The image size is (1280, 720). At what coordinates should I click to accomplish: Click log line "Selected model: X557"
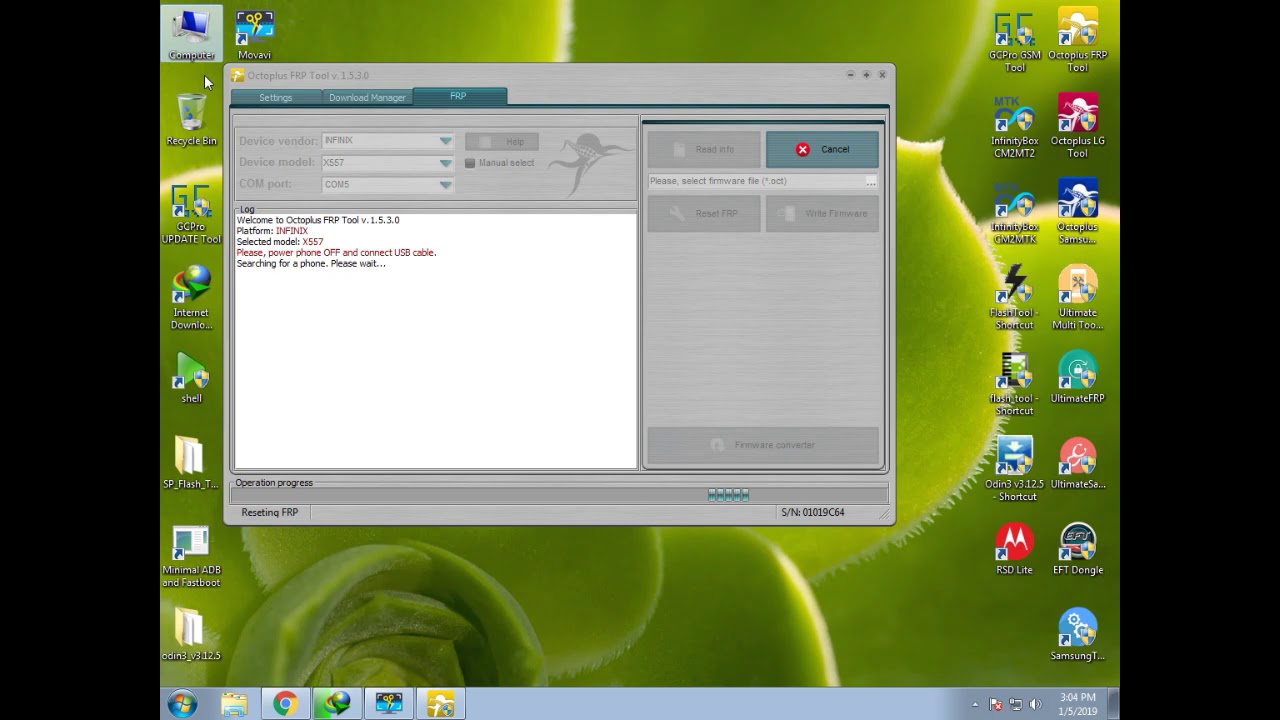pyautogui.click(x=280, y=242)
